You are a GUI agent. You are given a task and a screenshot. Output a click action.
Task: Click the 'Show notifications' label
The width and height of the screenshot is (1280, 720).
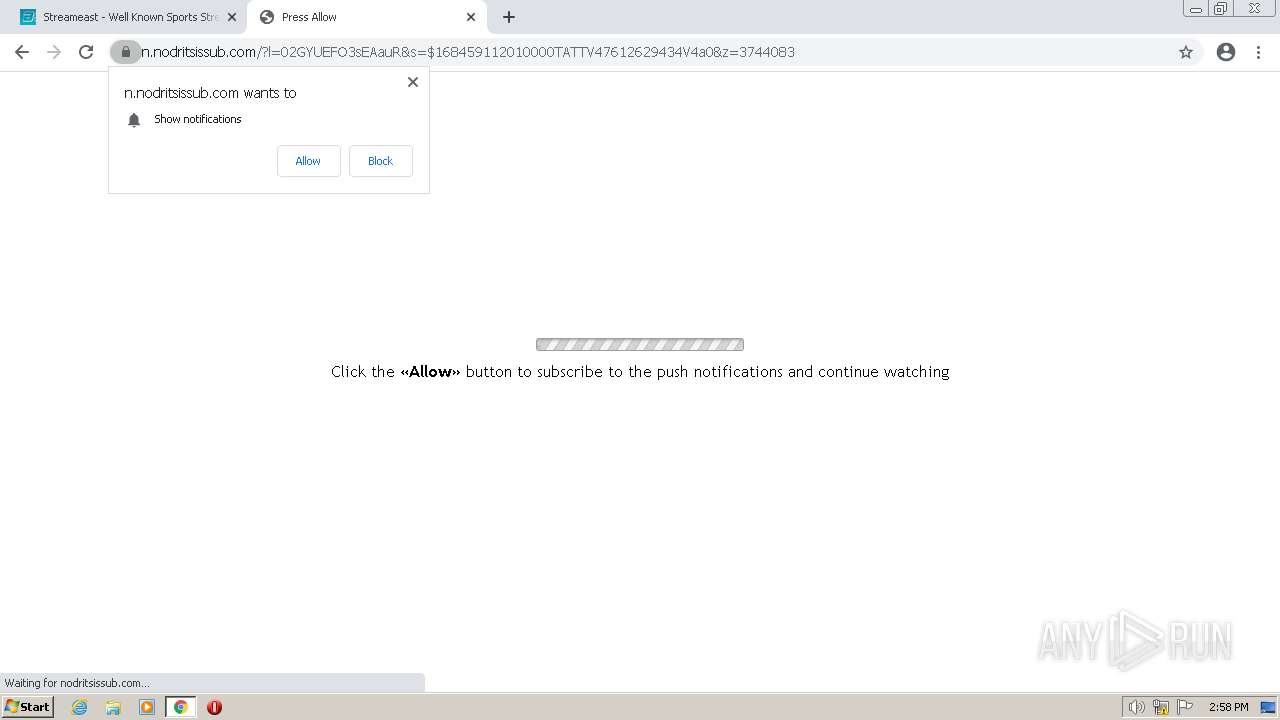(x=198, y=119)
